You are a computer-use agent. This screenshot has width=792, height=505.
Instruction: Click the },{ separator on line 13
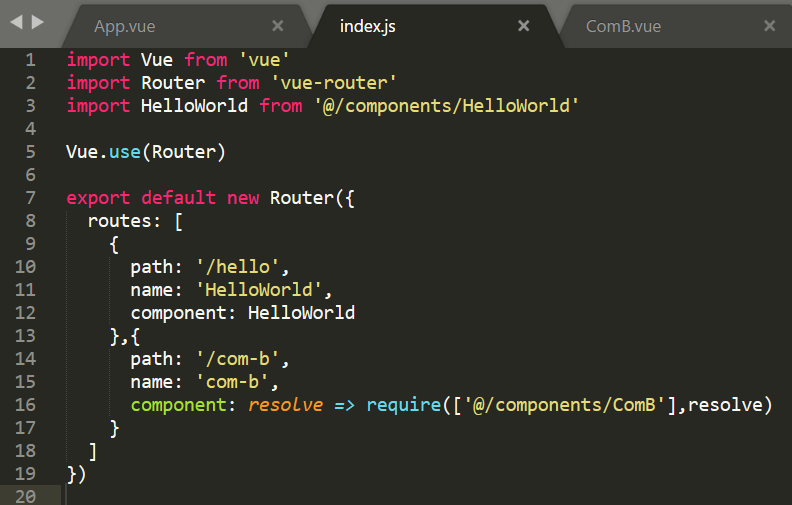[x=125, y=336]
